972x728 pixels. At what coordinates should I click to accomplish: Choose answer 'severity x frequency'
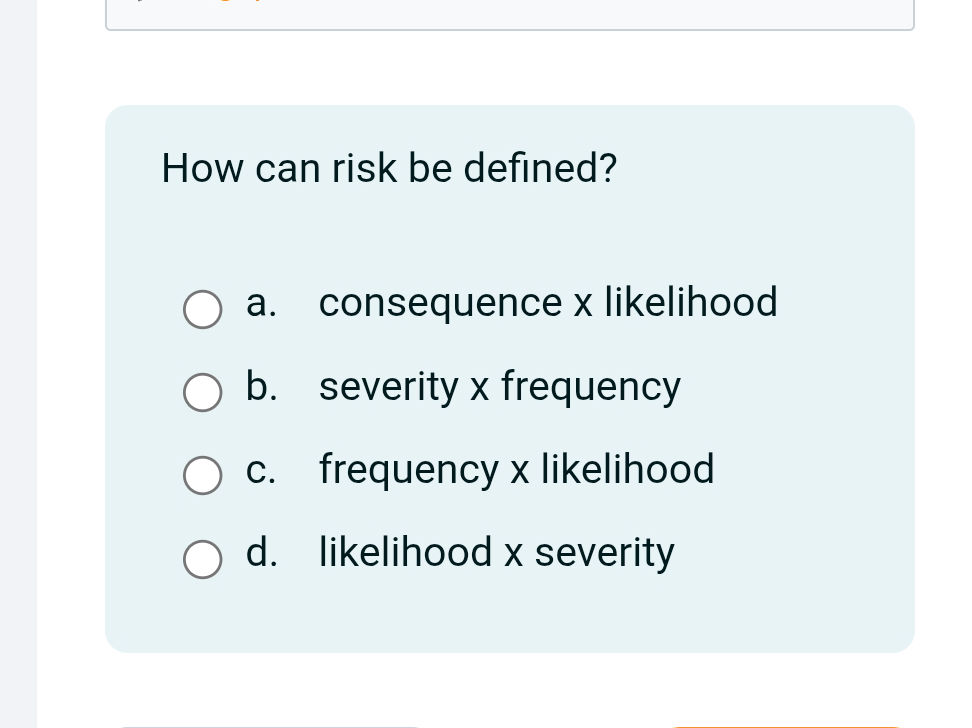tap(499, 387)
